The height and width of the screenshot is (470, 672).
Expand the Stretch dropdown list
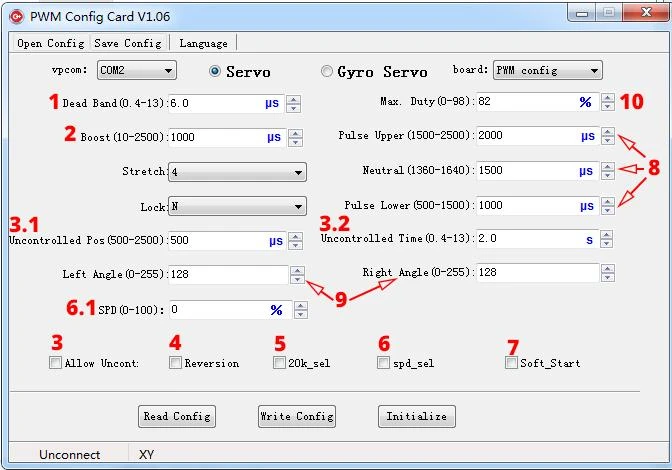pyautogui.click(x=237, y=172)
